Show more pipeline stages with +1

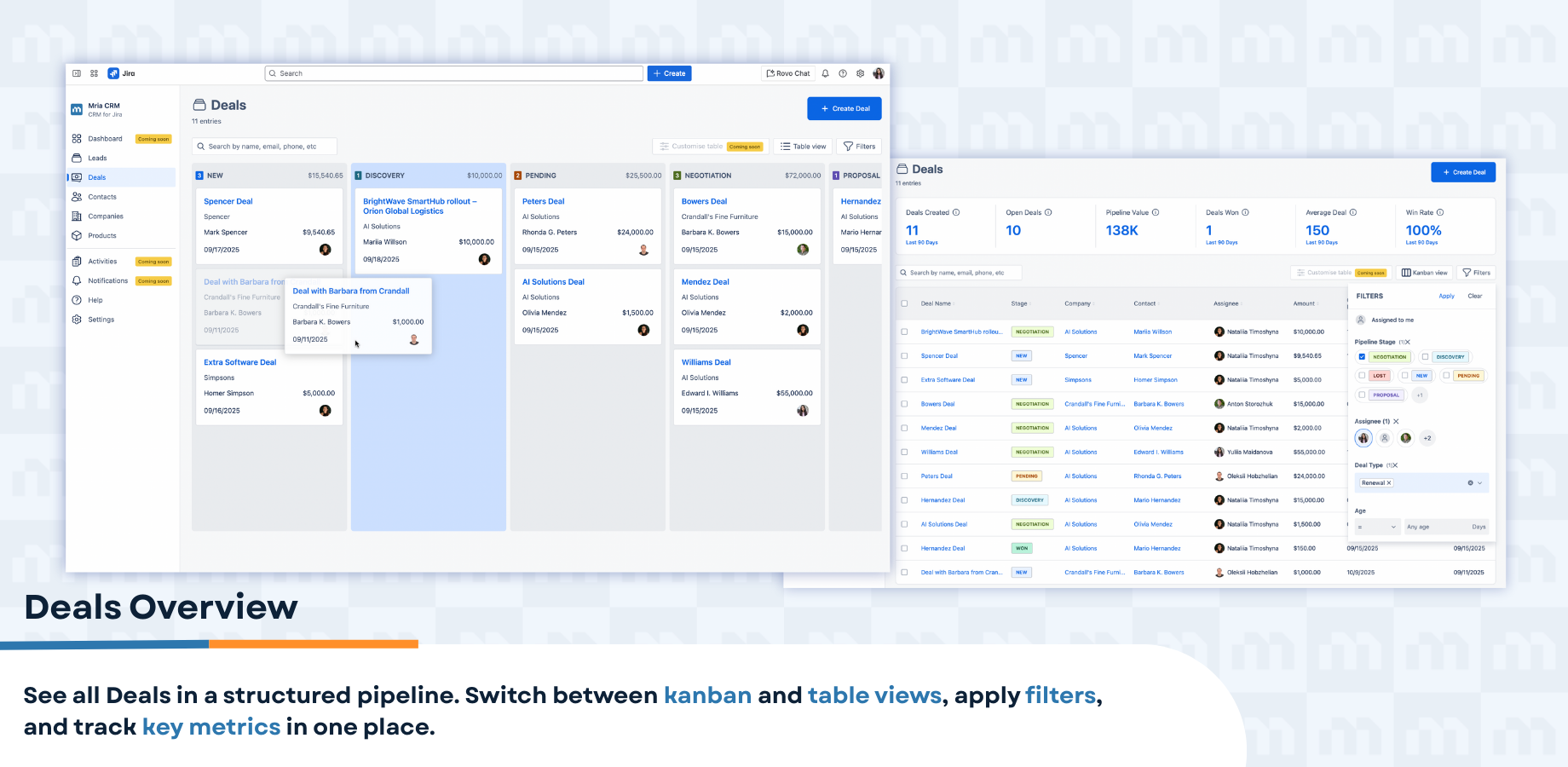point(1420,395)
